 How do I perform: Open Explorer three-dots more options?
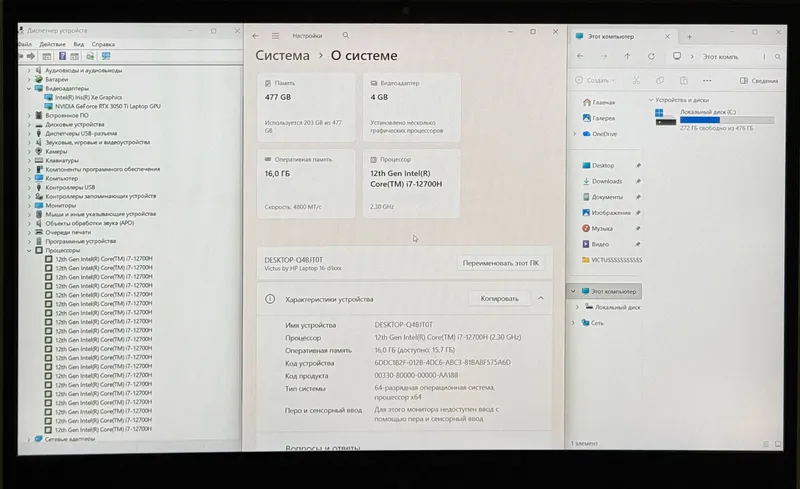pos(707,80)
